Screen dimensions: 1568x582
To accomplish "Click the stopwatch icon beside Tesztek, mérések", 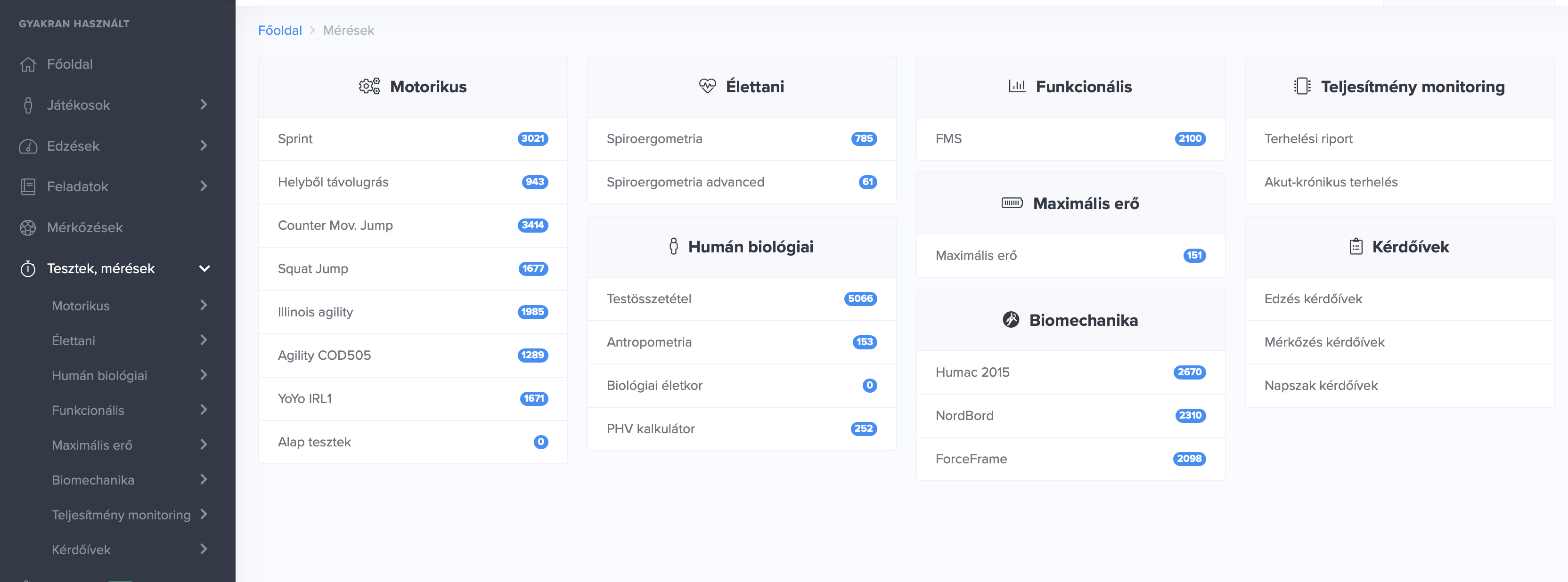I will [28, 269].
